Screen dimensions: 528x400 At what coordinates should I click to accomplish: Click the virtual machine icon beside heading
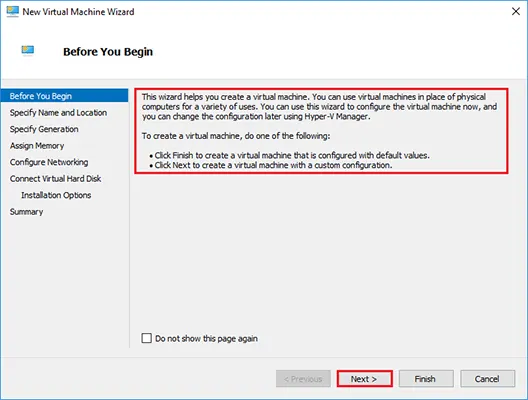coord(28,51)
